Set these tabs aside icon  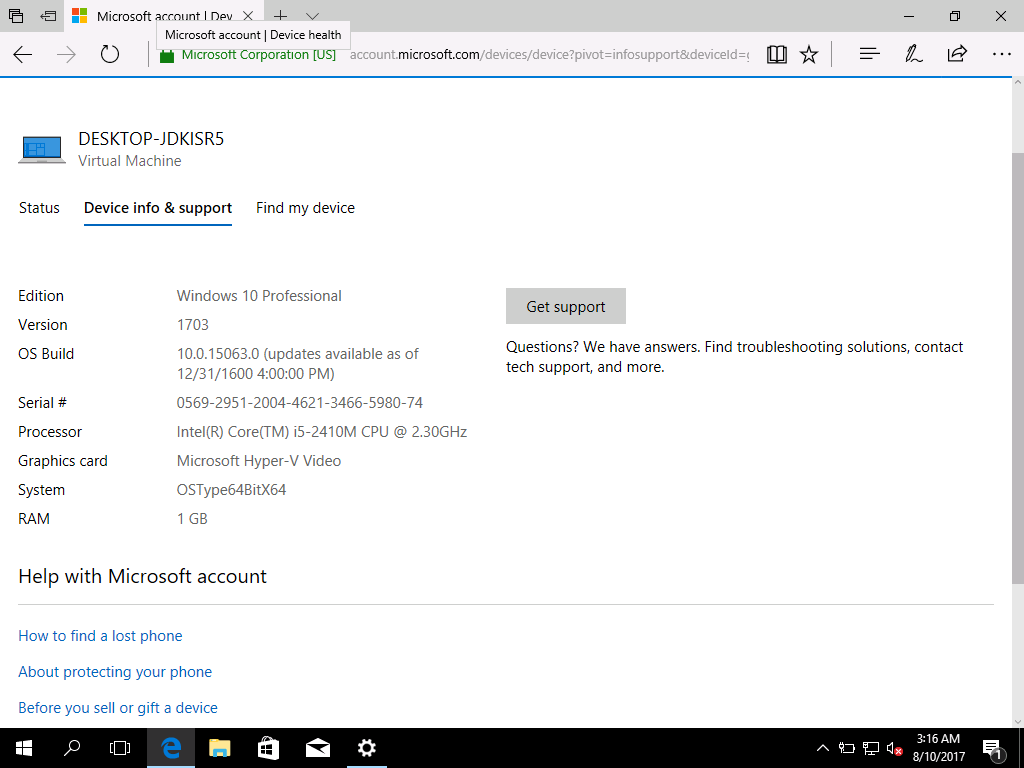[48, 16]
